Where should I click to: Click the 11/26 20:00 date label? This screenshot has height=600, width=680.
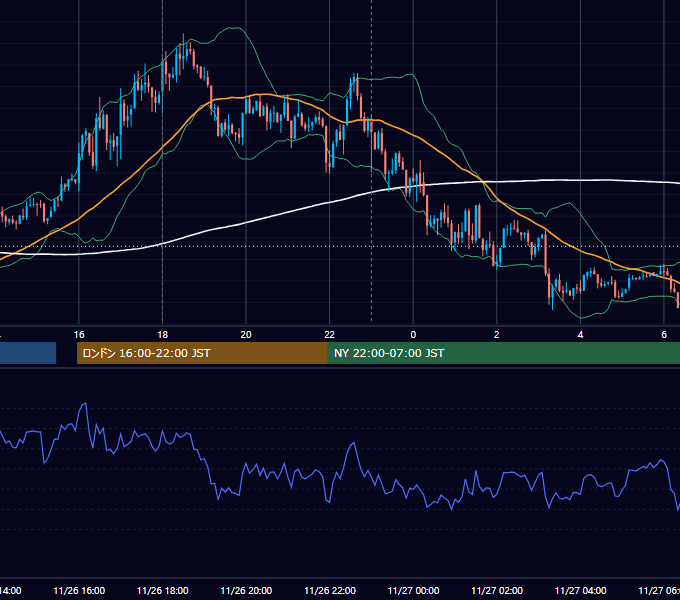click(x=246, y=590)
